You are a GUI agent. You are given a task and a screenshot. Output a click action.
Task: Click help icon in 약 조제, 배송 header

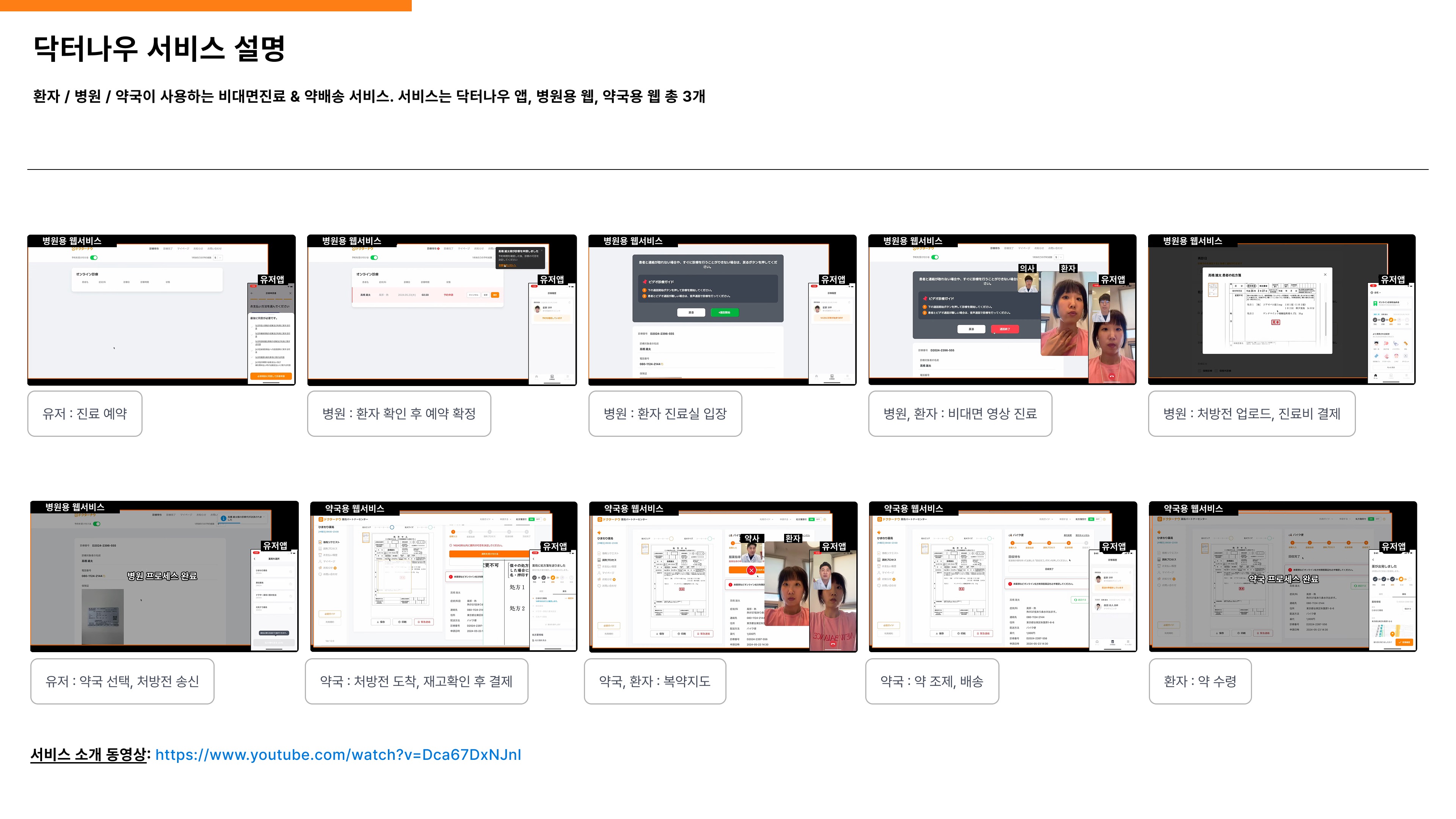click(1105, 519)
